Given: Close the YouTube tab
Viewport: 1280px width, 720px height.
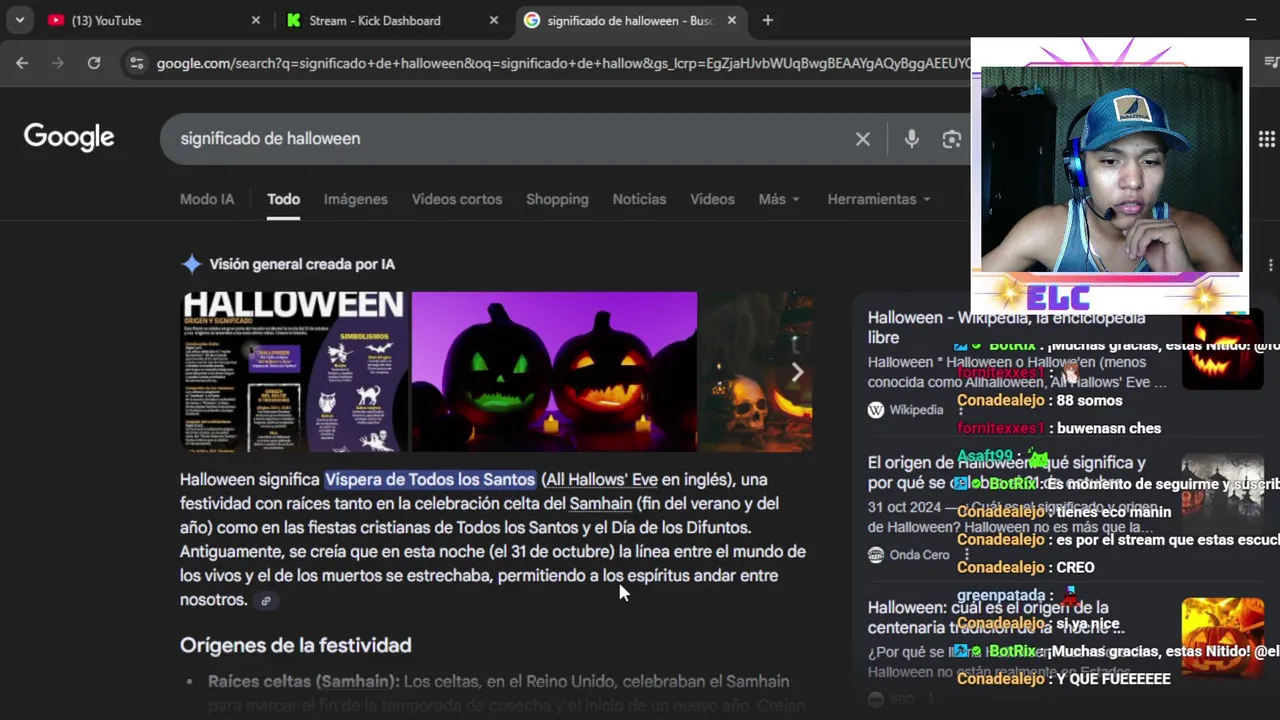Looking at the screenshot, I should point(255,20).
